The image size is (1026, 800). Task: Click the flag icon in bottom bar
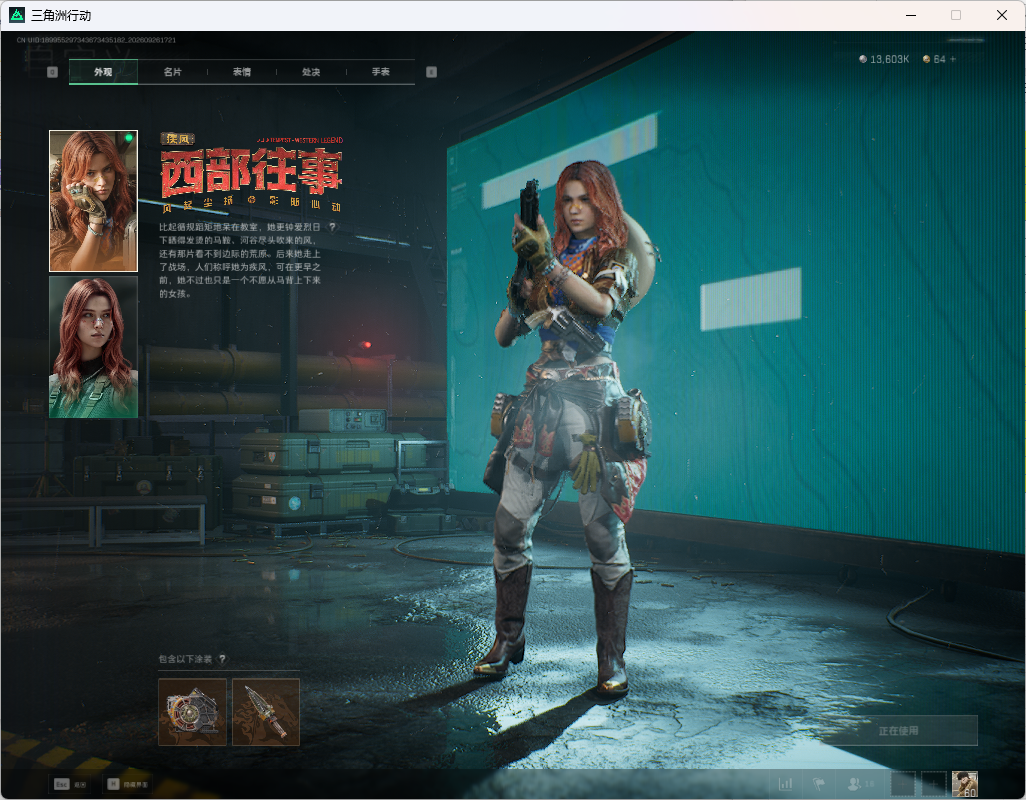pos(819,783)
